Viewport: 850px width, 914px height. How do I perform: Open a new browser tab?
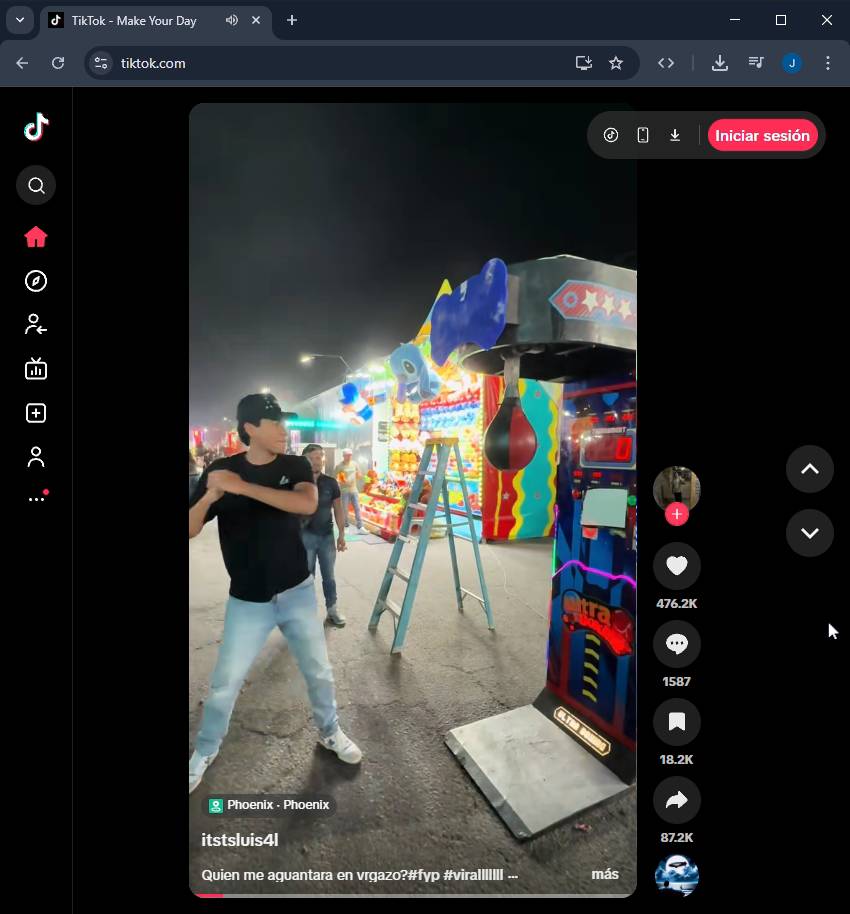pos(292,20)
